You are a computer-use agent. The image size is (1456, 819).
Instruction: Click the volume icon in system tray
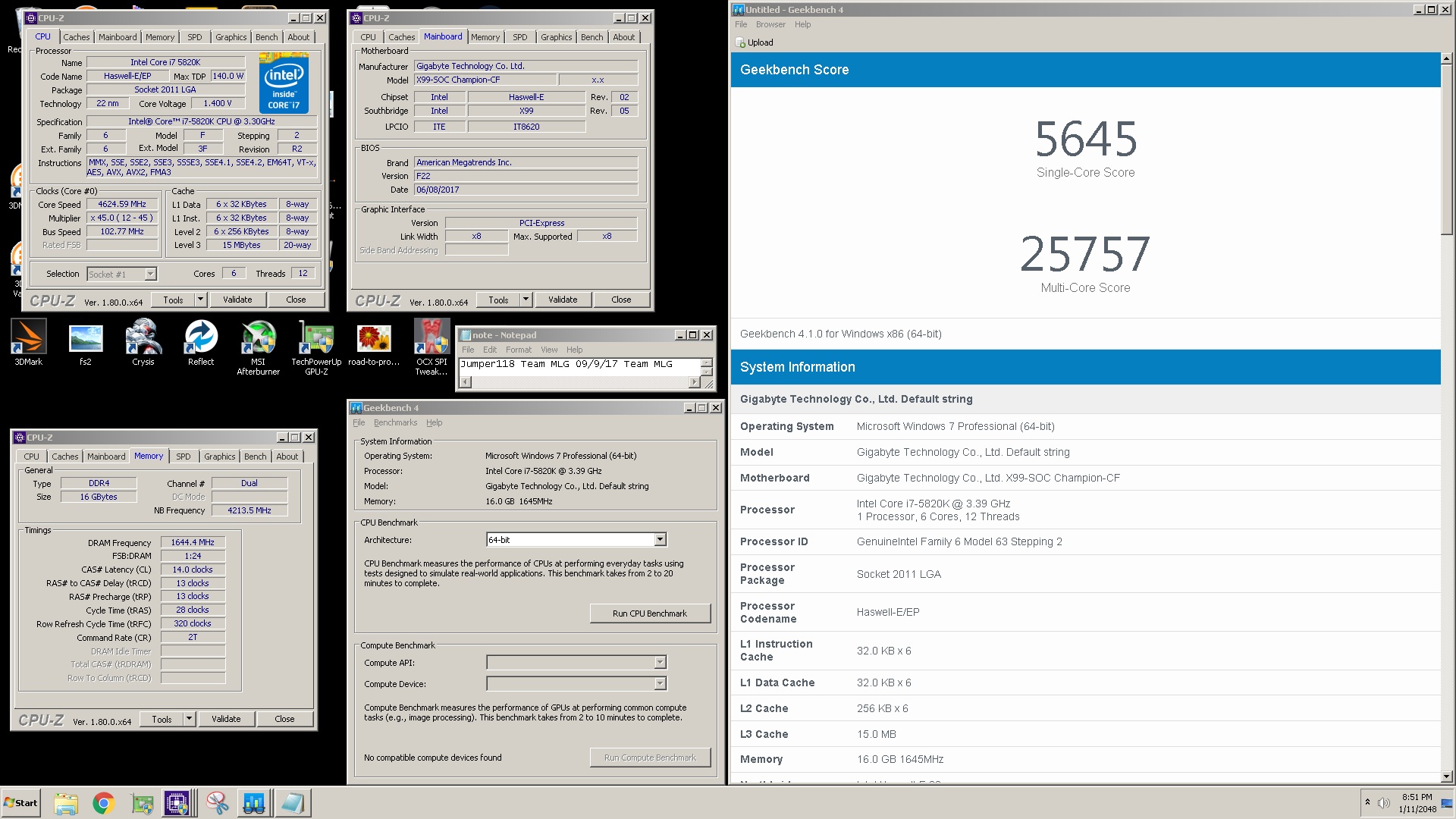tap(1384, 803)
